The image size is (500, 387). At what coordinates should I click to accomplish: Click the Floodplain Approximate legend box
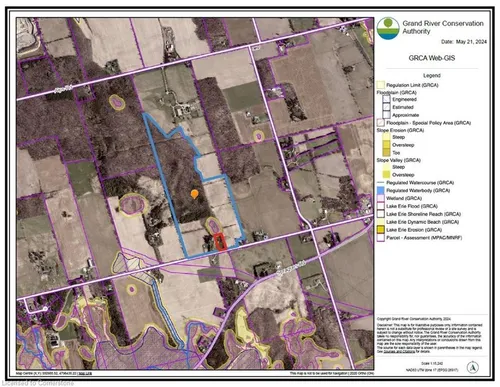387,115
